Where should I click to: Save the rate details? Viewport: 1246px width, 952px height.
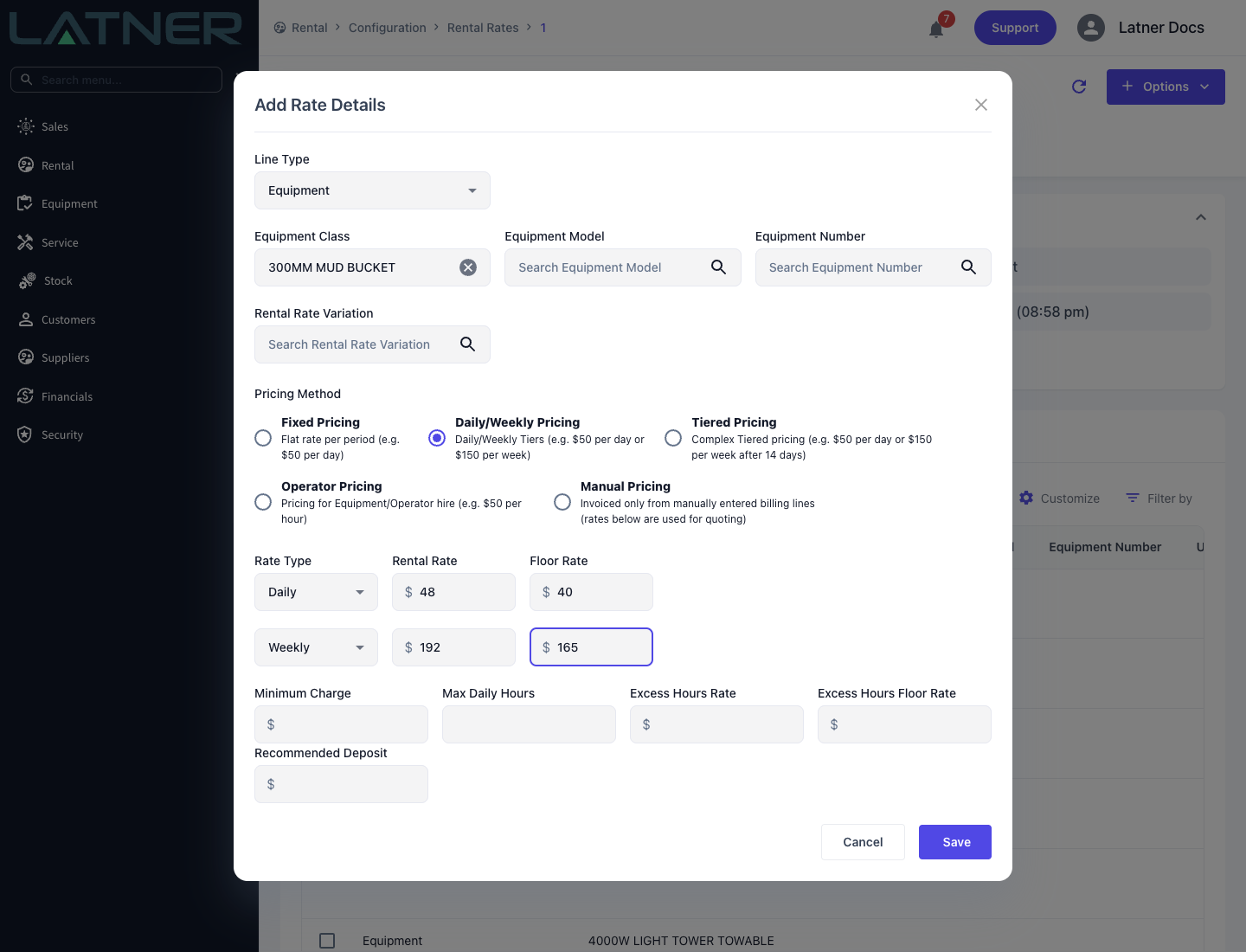click(x=955, y=842)
